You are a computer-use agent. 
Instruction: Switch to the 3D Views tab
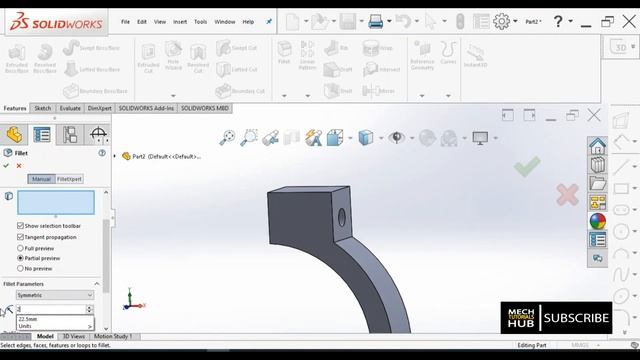click(73, 336)
